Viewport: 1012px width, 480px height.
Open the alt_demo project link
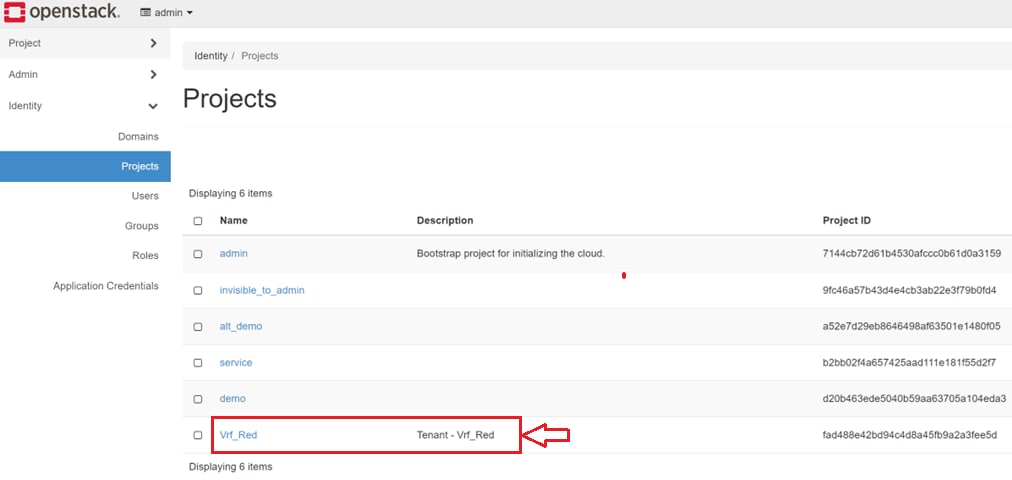(x=241, y=326)
